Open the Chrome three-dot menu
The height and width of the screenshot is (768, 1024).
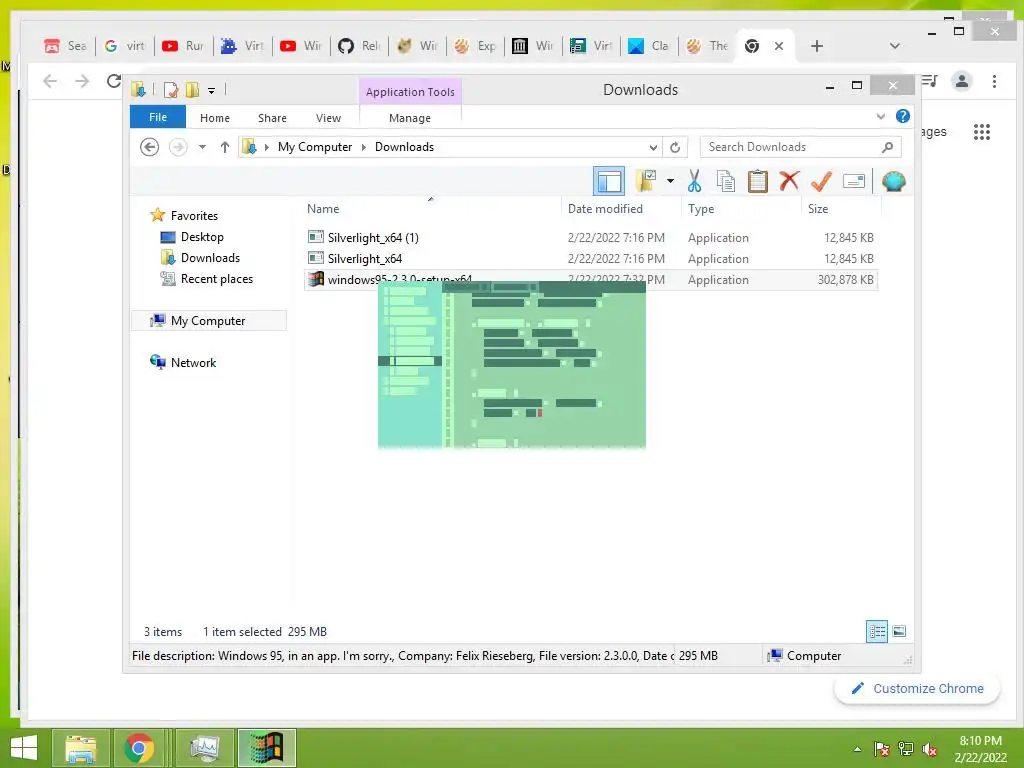(994, 81)
